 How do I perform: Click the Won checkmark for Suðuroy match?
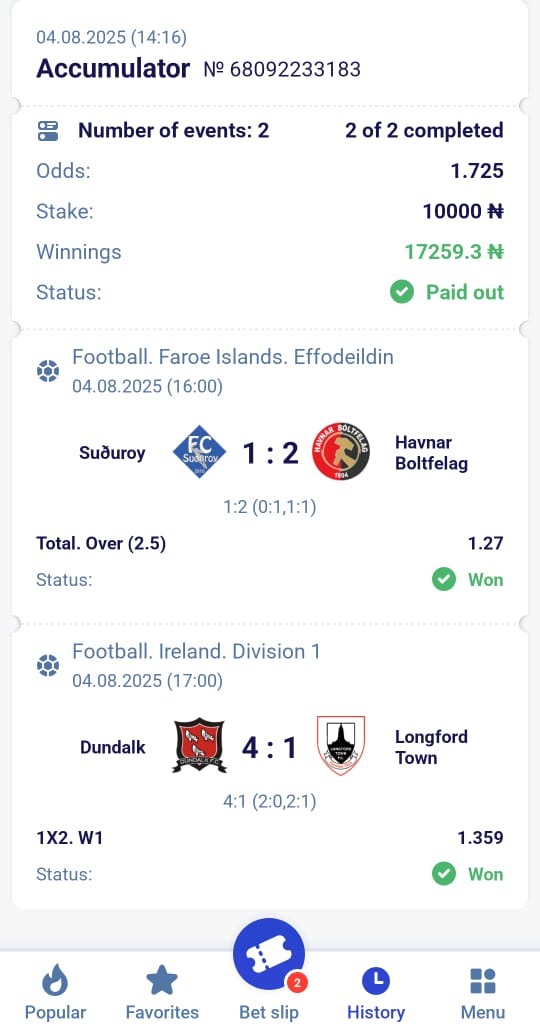(x=444, y=580)
